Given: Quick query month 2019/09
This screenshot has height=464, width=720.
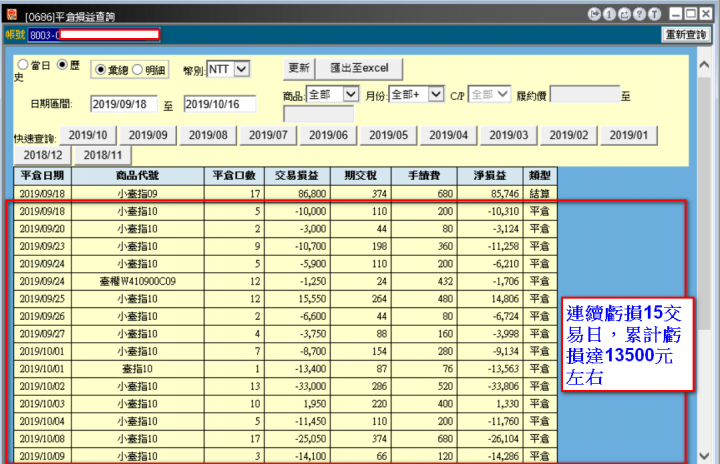Looking at the screenshot, I should (x=148, y=136).
